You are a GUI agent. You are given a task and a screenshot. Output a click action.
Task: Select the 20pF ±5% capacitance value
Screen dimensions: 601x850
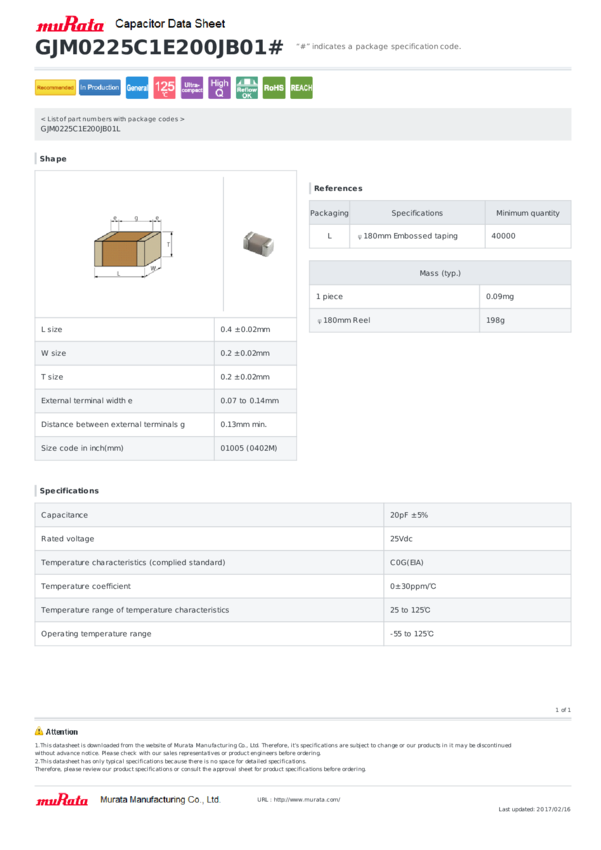click(409, 515)
